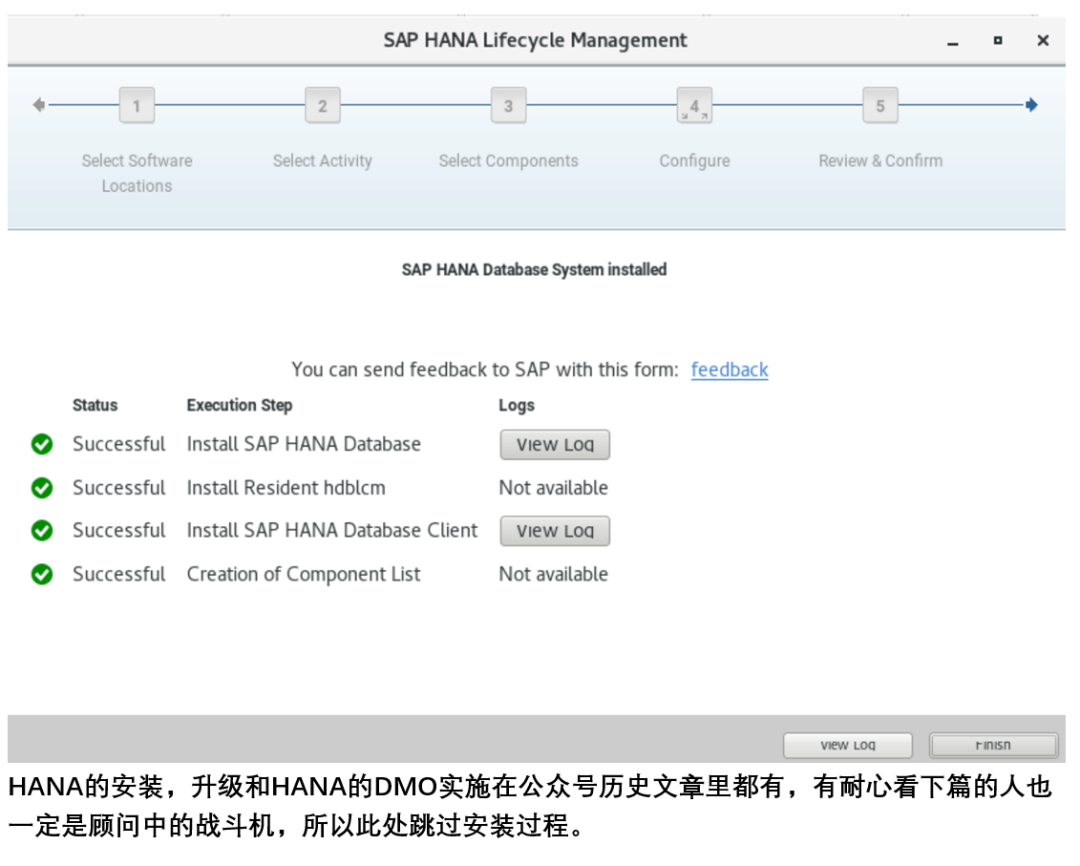Click the green check for Install Resident hdblcm
The image size is (1080, 866).
[42, 488]
